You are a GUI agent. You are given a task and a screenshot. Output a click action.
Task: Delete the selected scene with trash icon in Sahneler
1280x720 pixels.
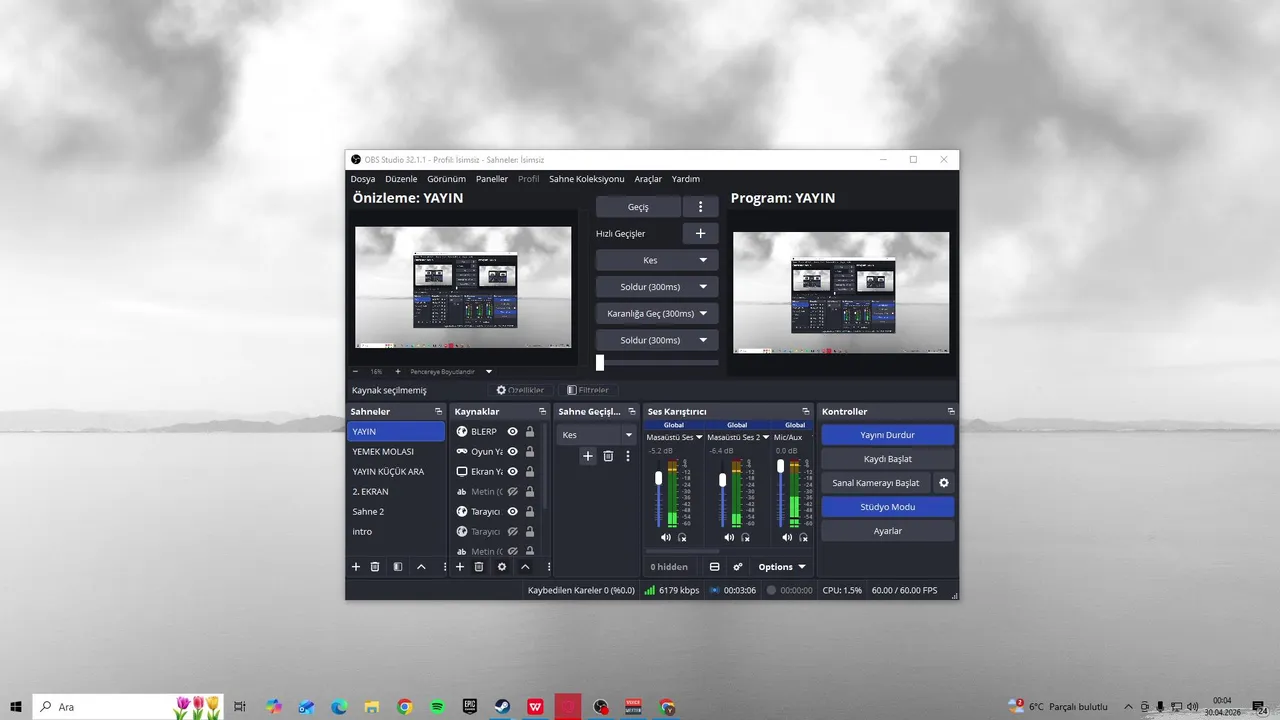[x=375, y=567]
